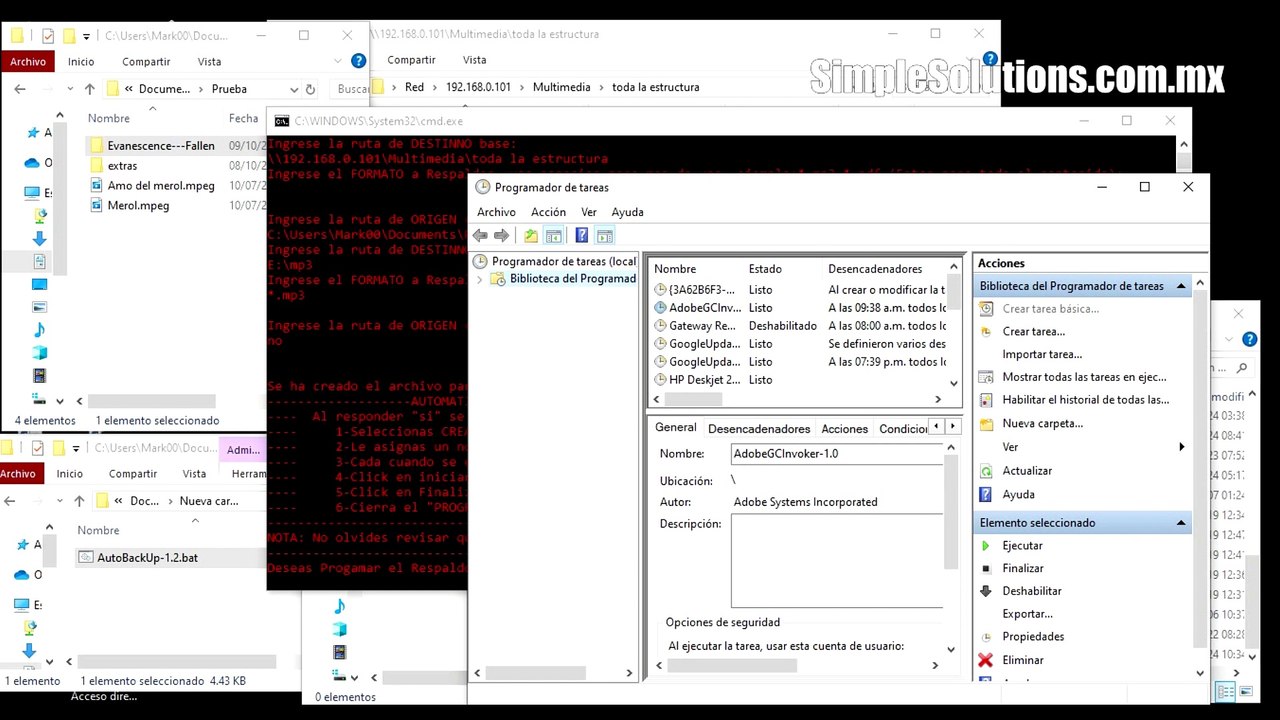Click the red Eliminar X icon
Screen dimensions: 1280x720
985,660
